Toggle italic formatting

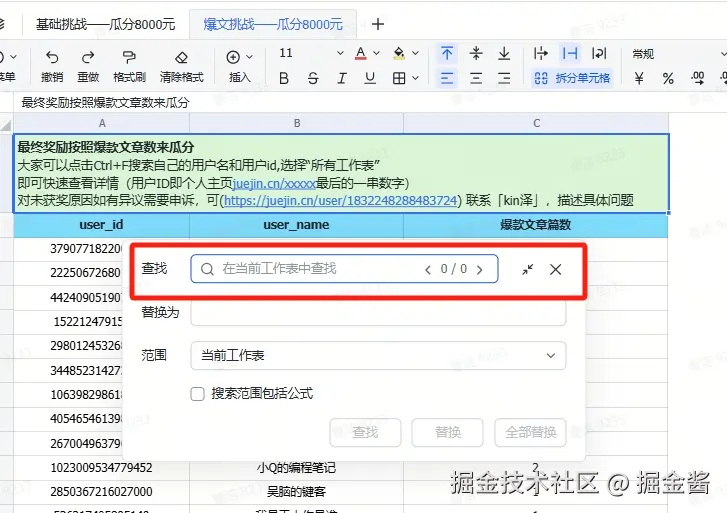click(342, 78)
